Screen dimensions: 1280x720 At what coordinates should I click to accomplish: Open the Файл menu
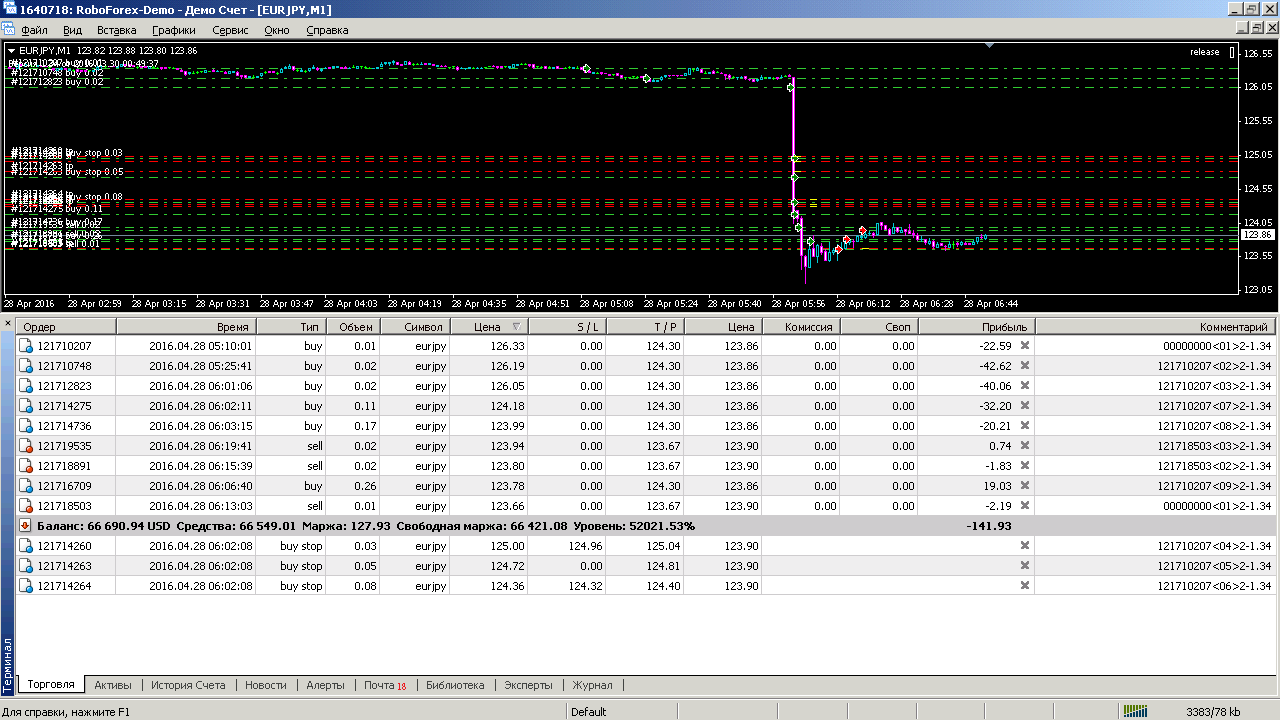point(34,30)
